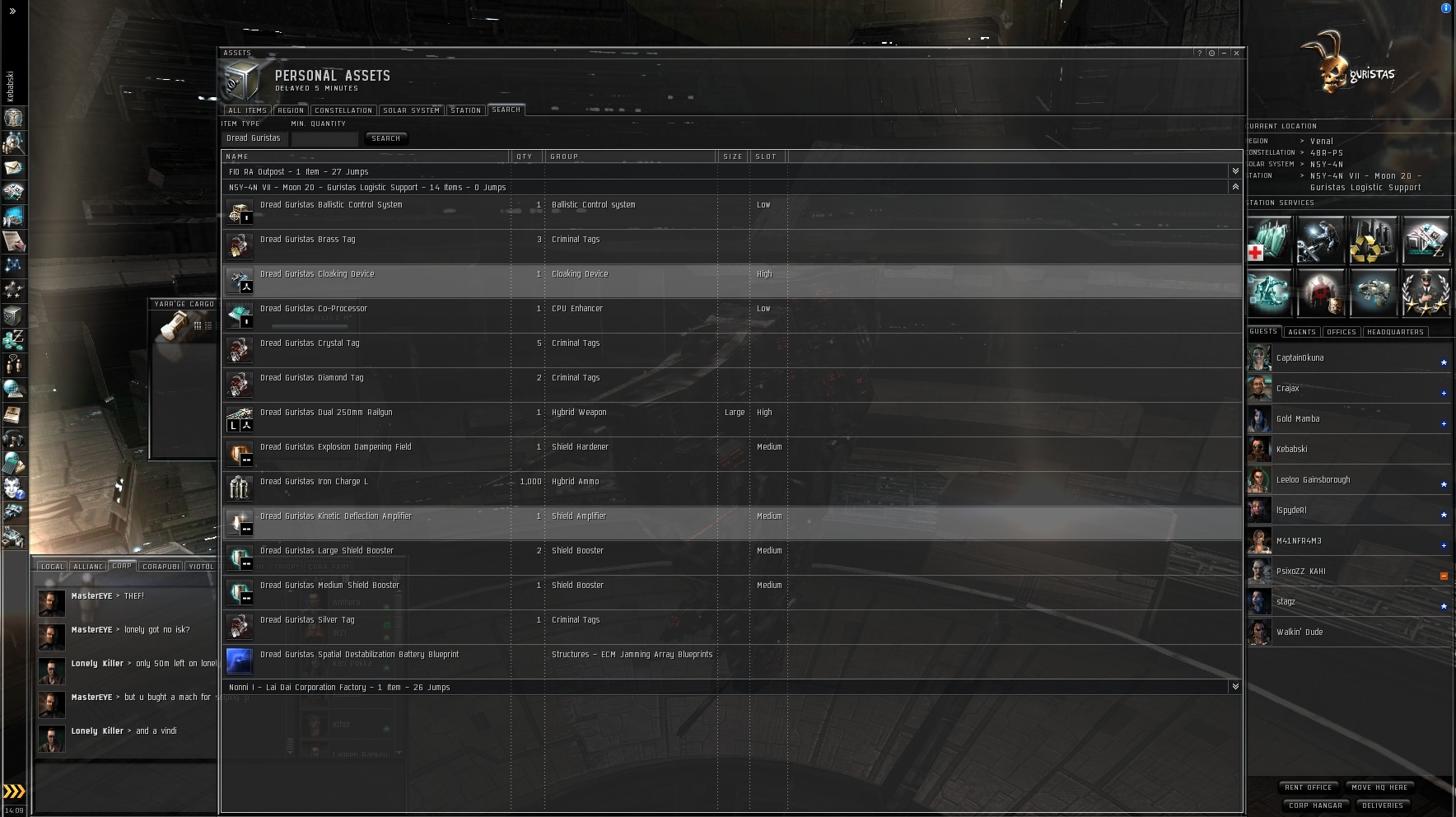Open the Deliveries button

(1382, 805)
